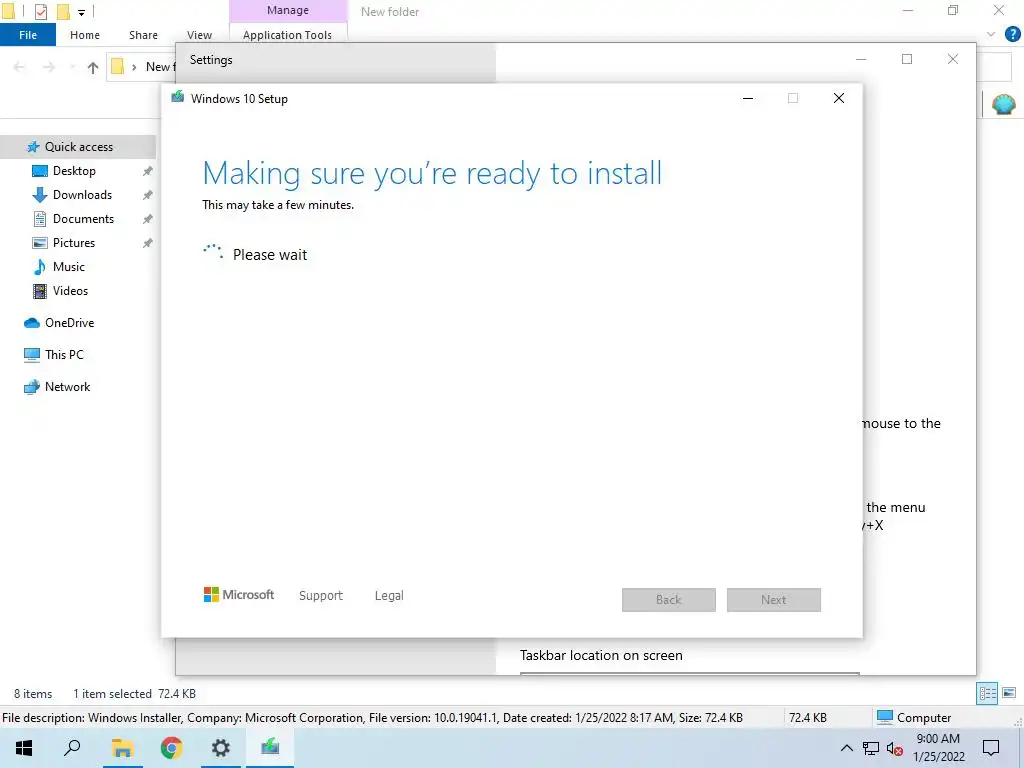Switch to the Home ribbon tab

pyautogui.click(x=85, y=35)
